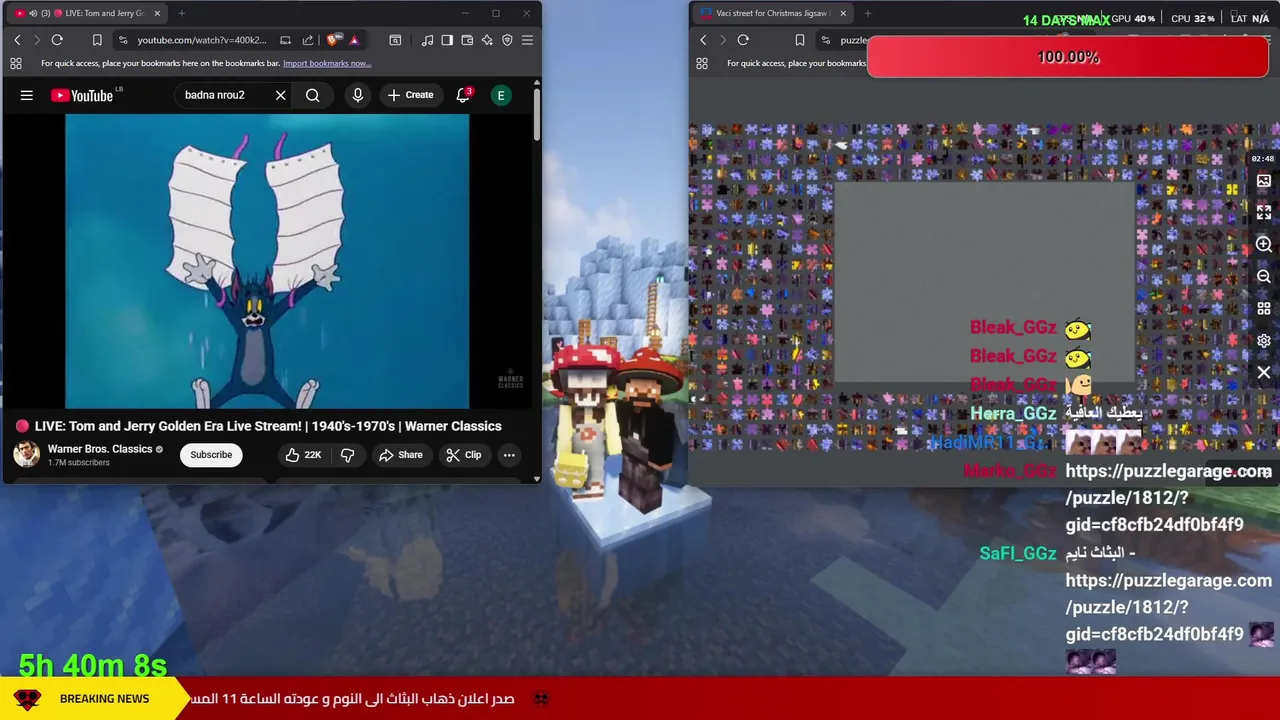Click the Share button under the video
1280x720 pixels.
pyautogui.click(x=400, y=455)
